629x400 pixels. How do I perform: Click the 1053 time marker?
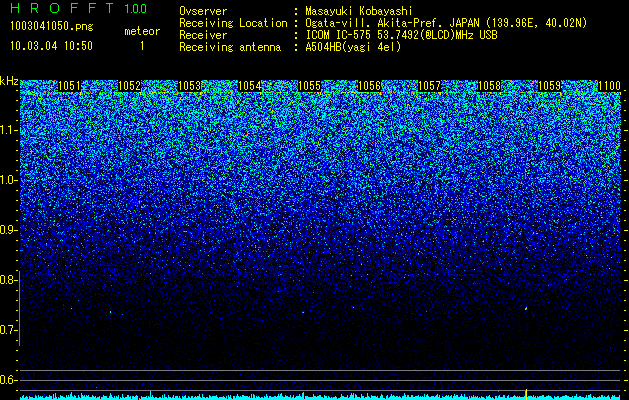[x=189, y=86]
